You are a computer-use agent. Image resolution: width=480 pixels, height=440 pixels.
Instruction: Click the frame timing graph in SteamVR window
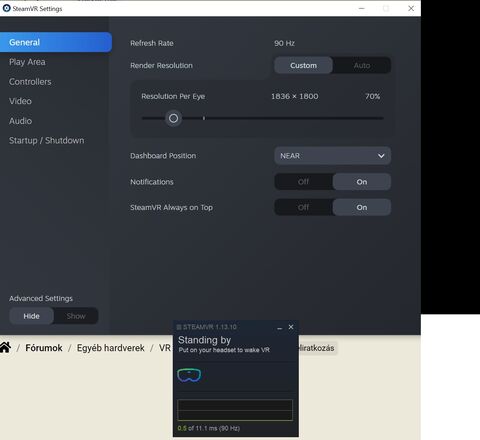[235, 410]
